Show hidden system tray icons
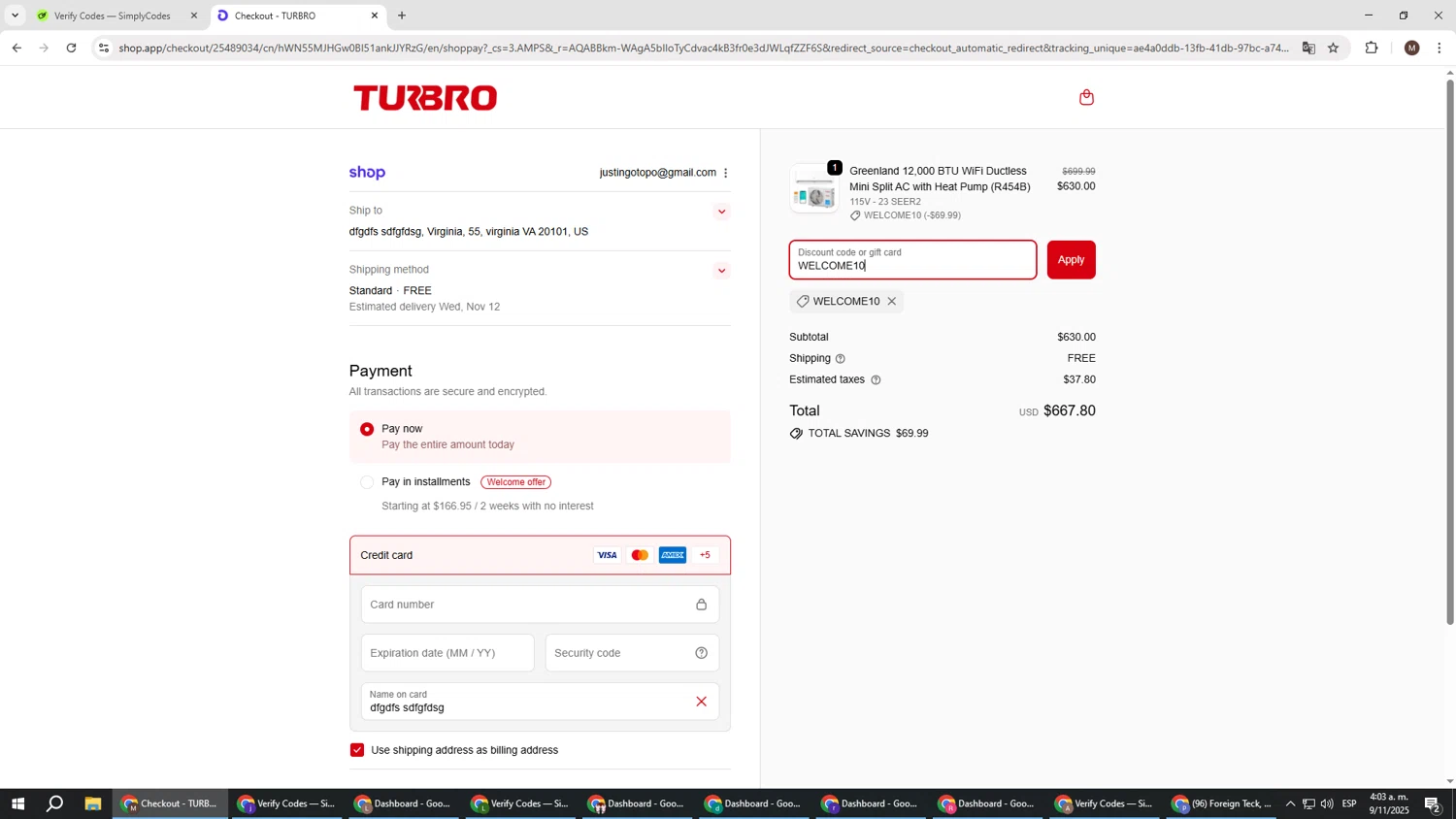Screen dimensions: 1456x819 pyautogui.click(x=1290, y=803)
